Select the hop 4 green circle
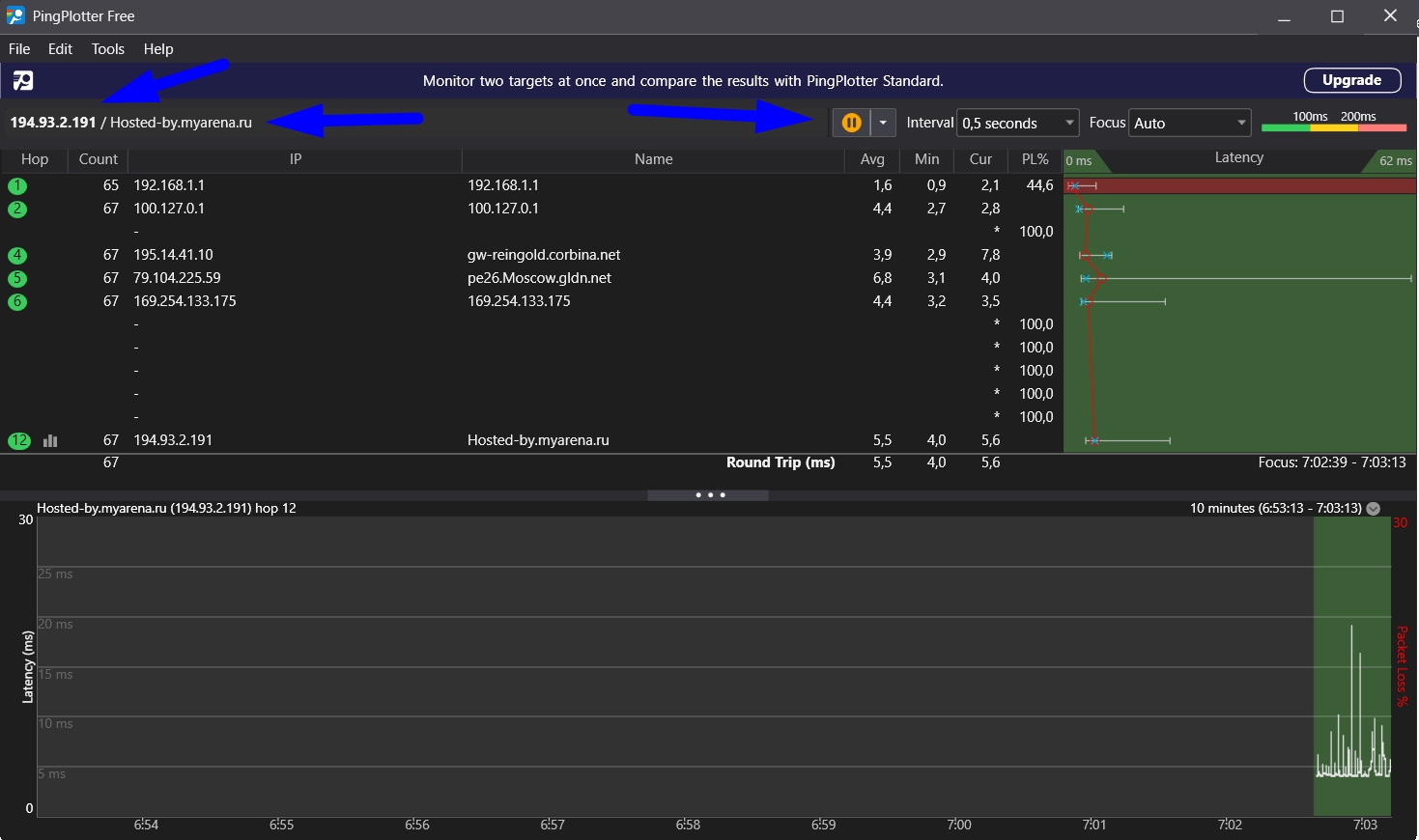Image resolution: width=1419 pixels, height=840 pixels. pos(17,256)
